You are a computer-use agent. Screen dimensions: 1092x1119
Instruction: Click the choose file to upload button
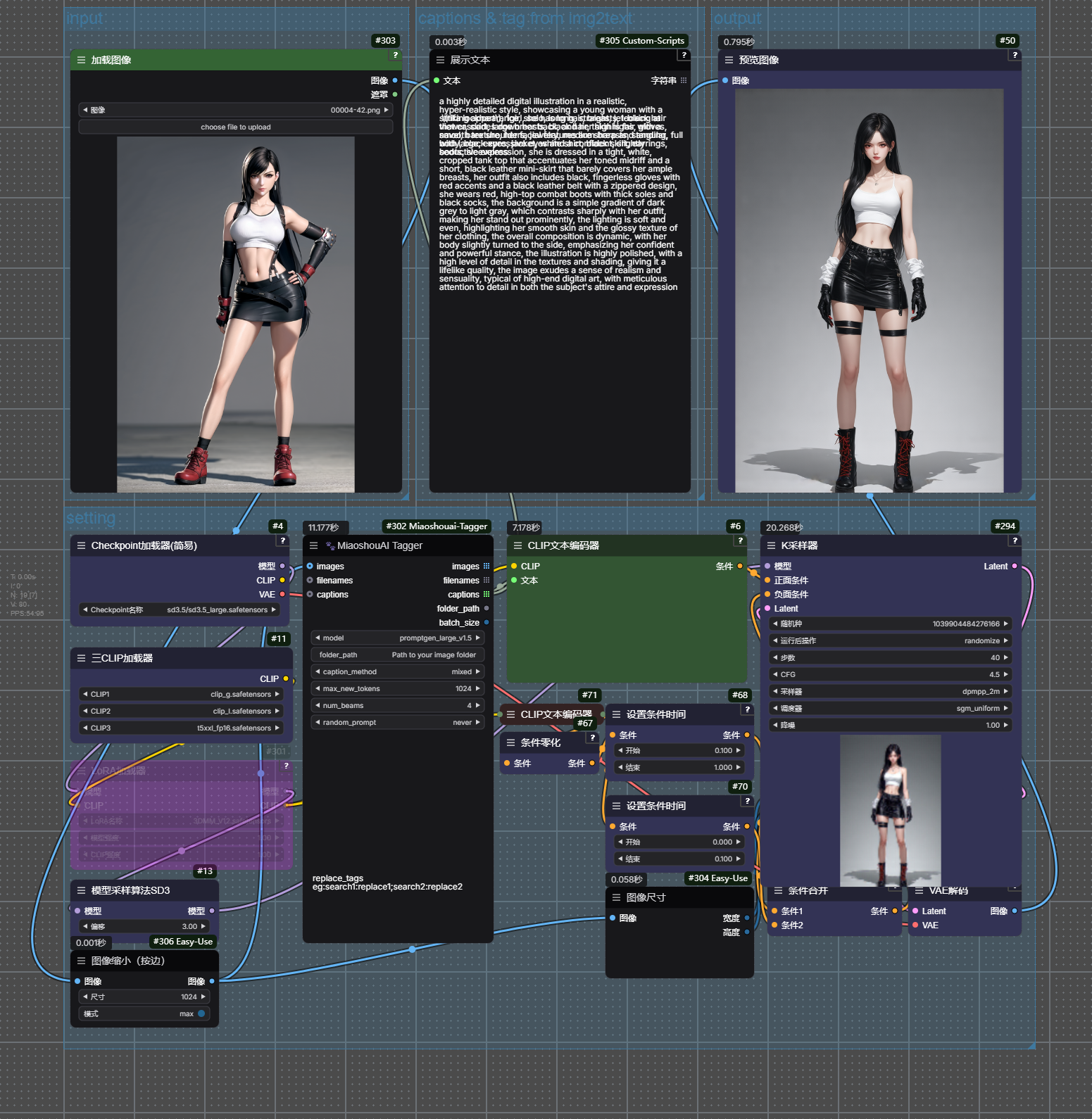click(236, 127)
